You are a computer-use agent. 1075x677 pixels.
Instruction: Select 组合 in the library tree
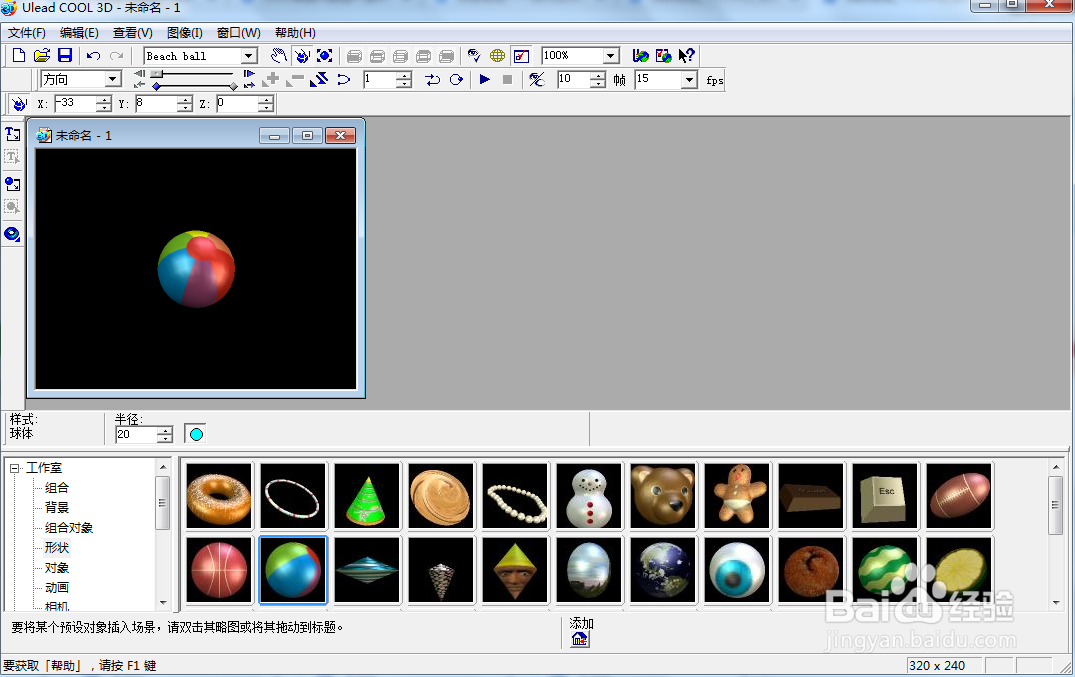57,488
